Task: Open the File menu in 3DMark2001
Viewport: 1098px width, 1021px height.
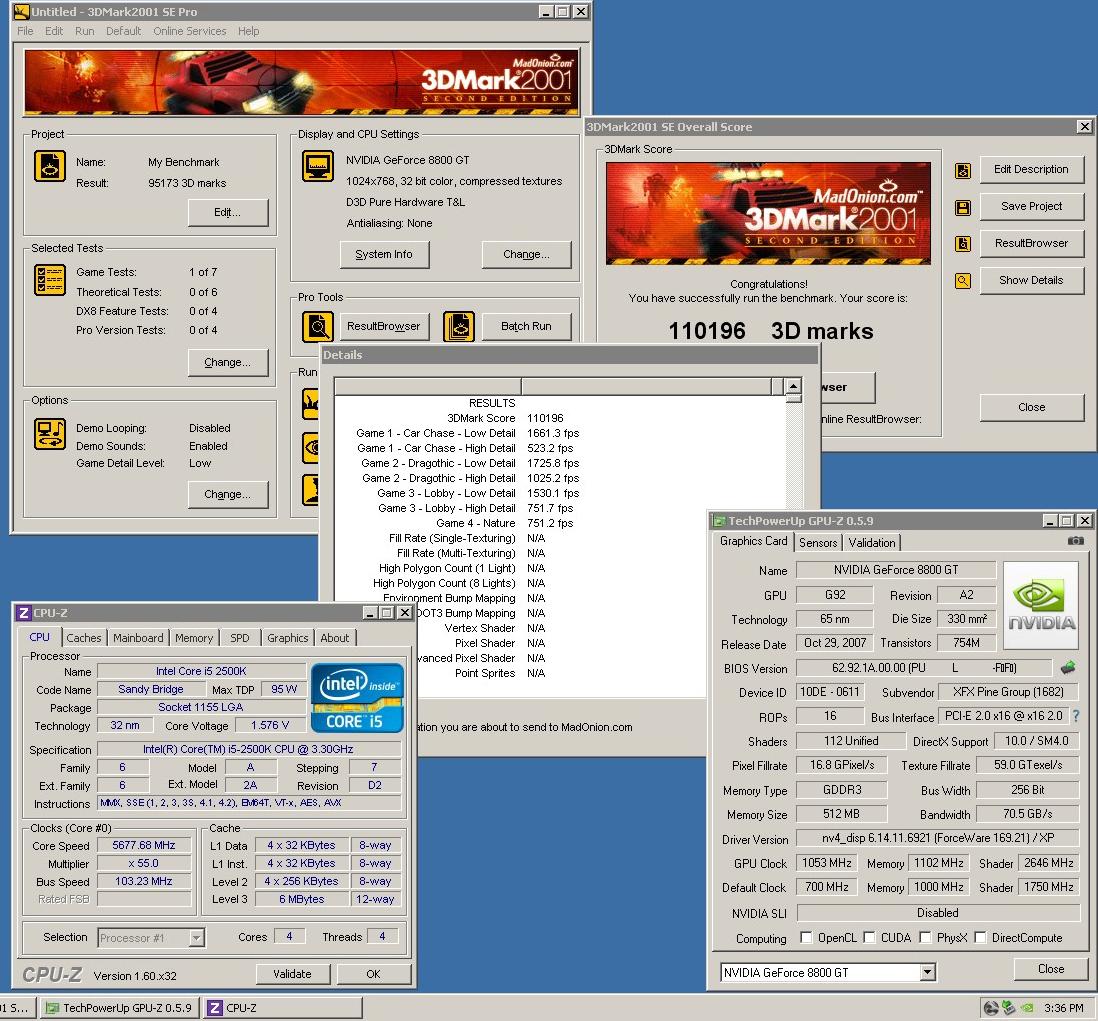Action: 25,31
